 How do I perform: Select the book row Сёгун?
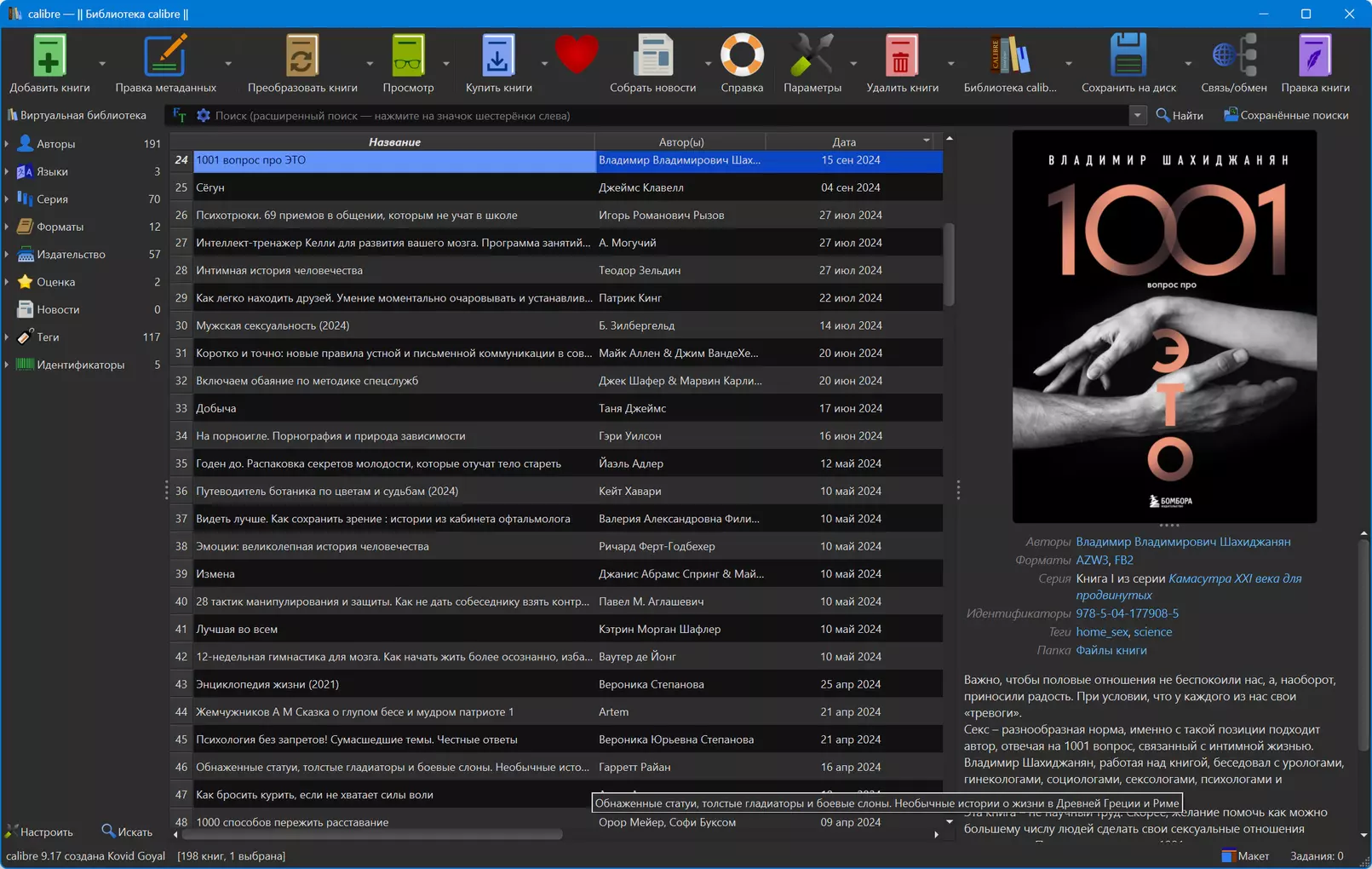pos(556,187)
